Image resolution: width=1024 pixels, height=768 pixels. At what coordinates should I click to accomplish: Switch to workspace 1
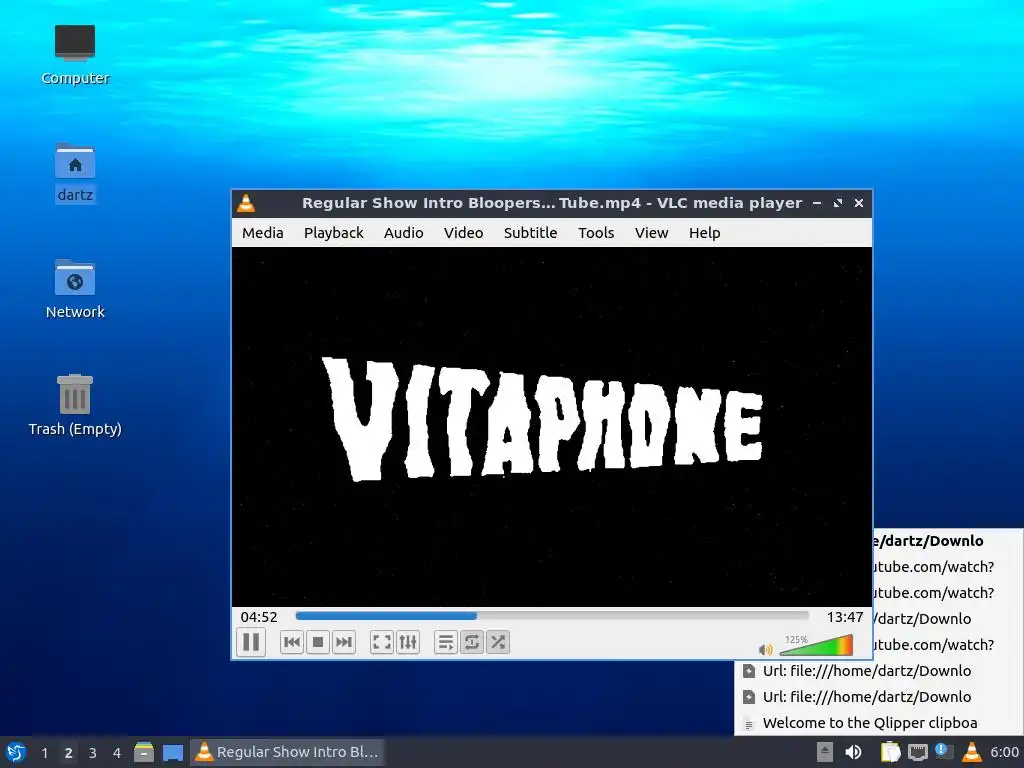point(44,753)
